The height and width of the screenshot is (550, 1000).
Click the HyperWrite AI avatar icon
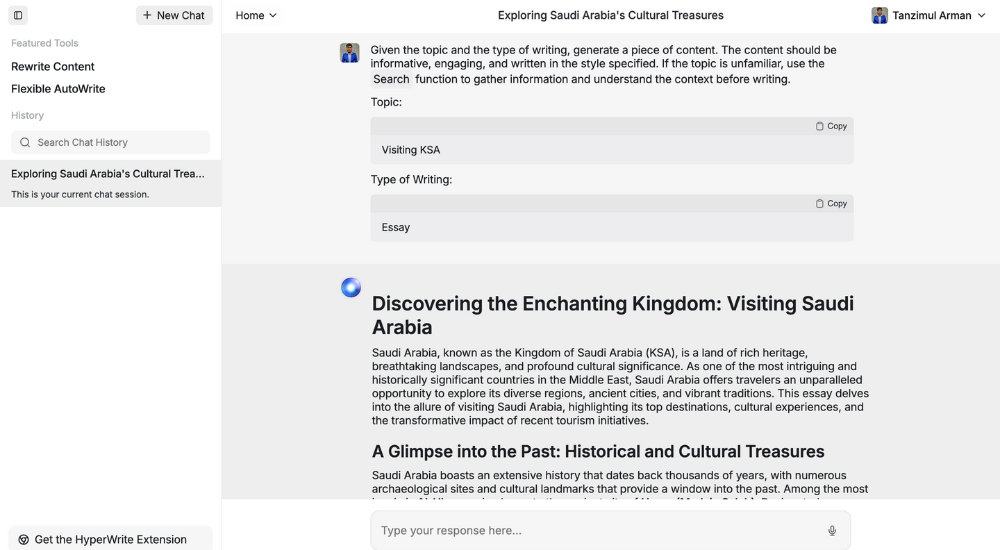pos(351,288)
